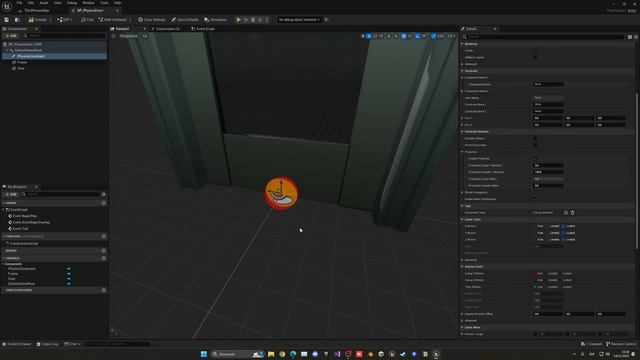The width and height of the screenshot is (640, 360).
Task: Click Details property matrix grid icon
Action: tap(630, 37)
